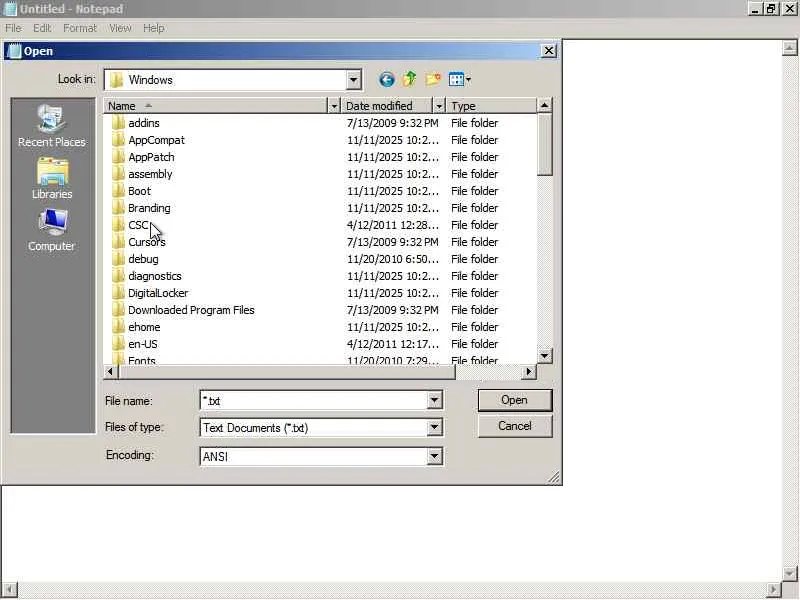Select the Downloaded Program Files folder icon
The image size is (800, 600).
pyautogui.click(x=118, y=310)
